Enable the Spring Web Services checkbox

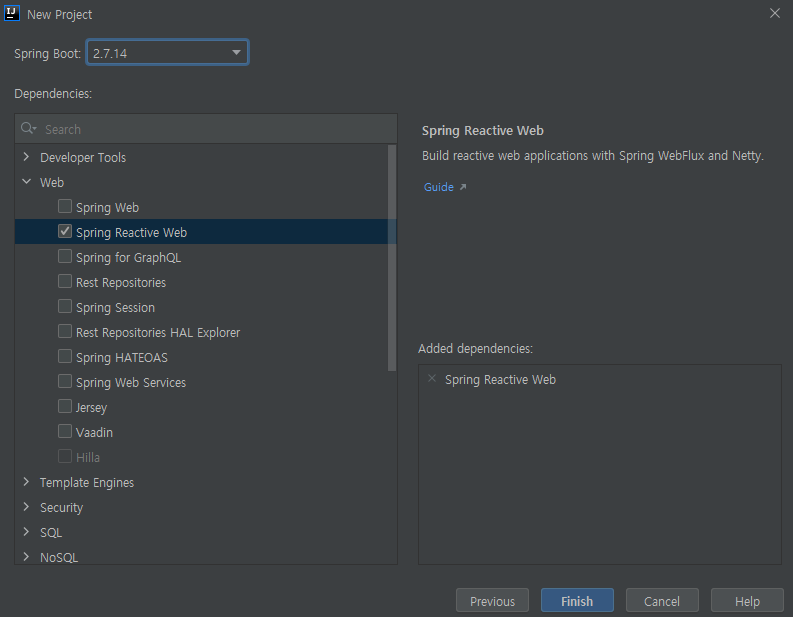65,381
